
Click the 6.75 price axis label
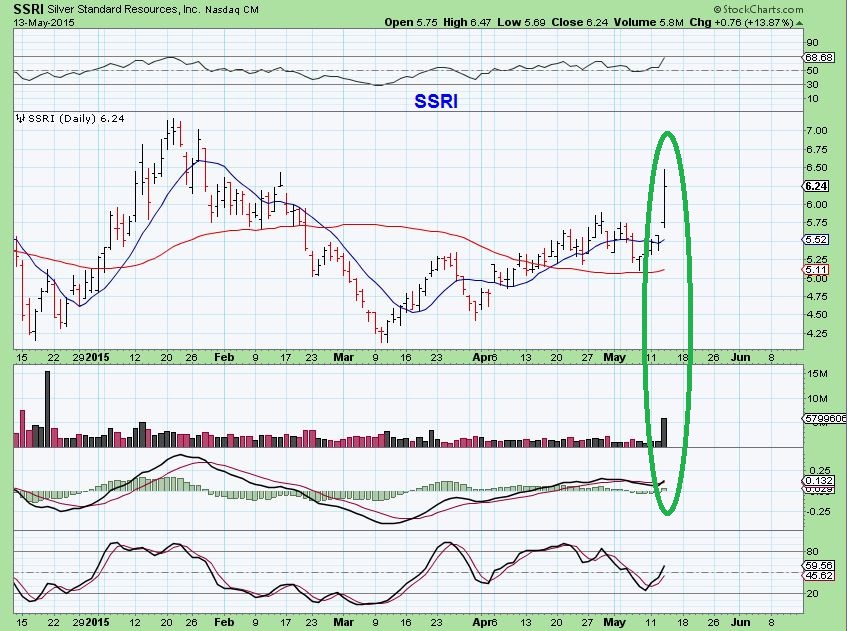tap(816, 149)
